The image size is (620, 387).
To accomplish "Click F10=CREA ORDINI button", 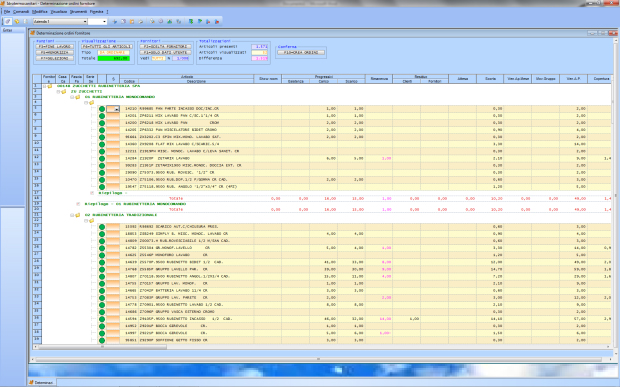I will 301,53.
